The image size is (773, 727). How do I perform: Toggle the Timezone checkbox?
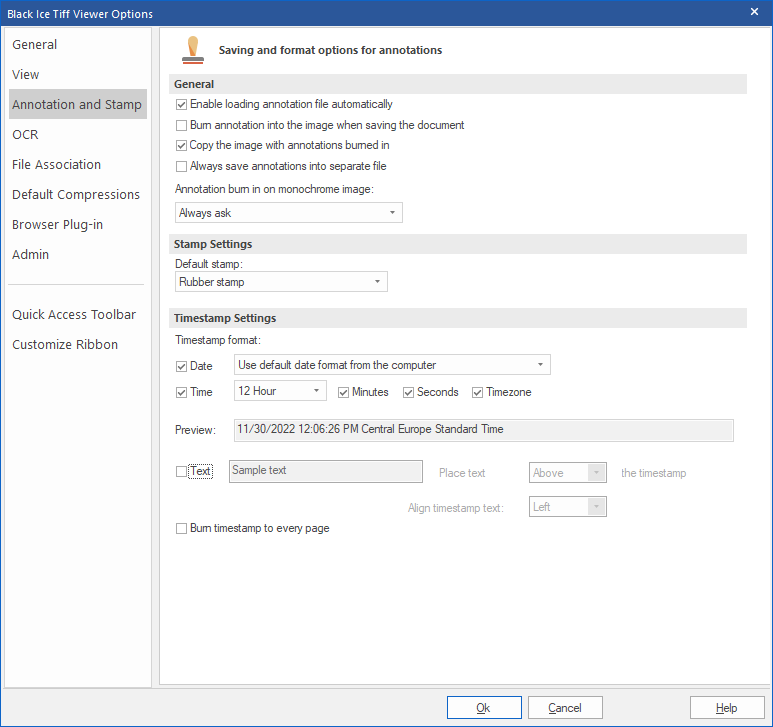[x=478, y=392]
